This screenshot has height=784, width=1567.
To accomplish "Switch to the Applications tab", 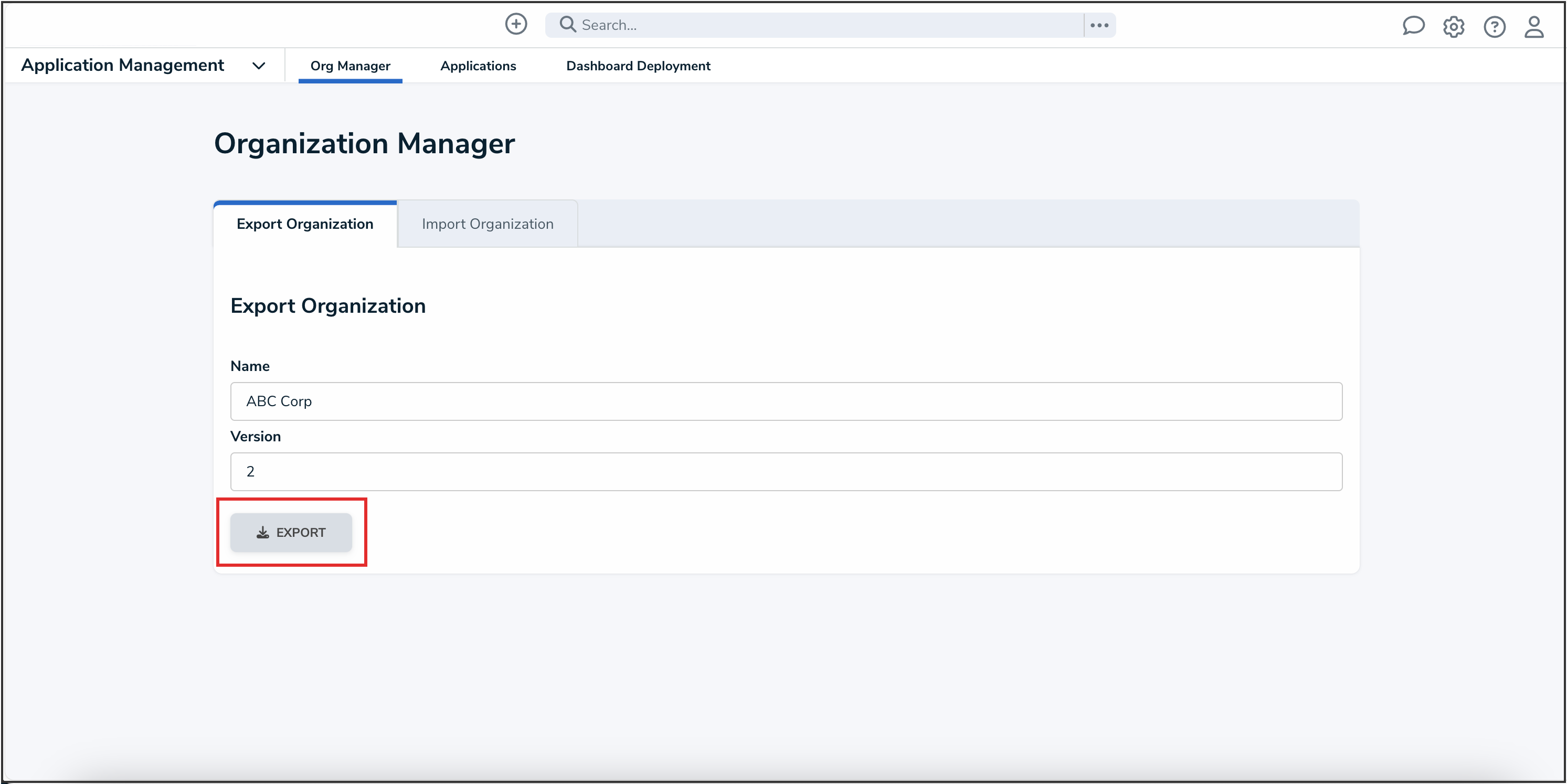I will 478,66.
